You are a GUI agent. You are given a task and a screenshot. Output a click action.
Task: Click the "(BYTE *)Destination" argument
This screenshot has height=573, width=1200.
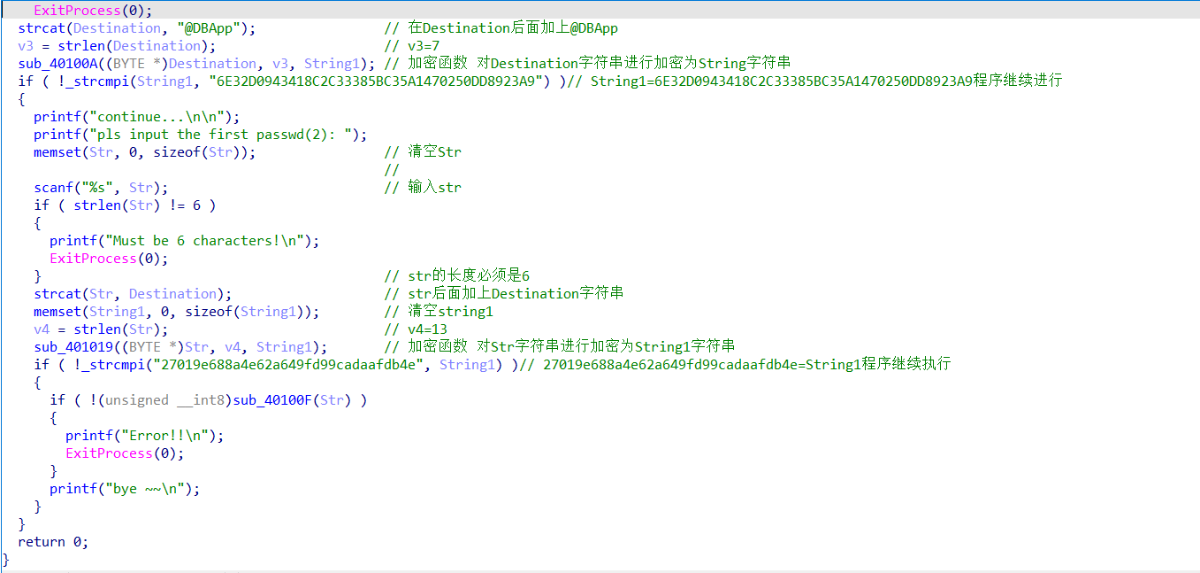[x=178, y=63]
